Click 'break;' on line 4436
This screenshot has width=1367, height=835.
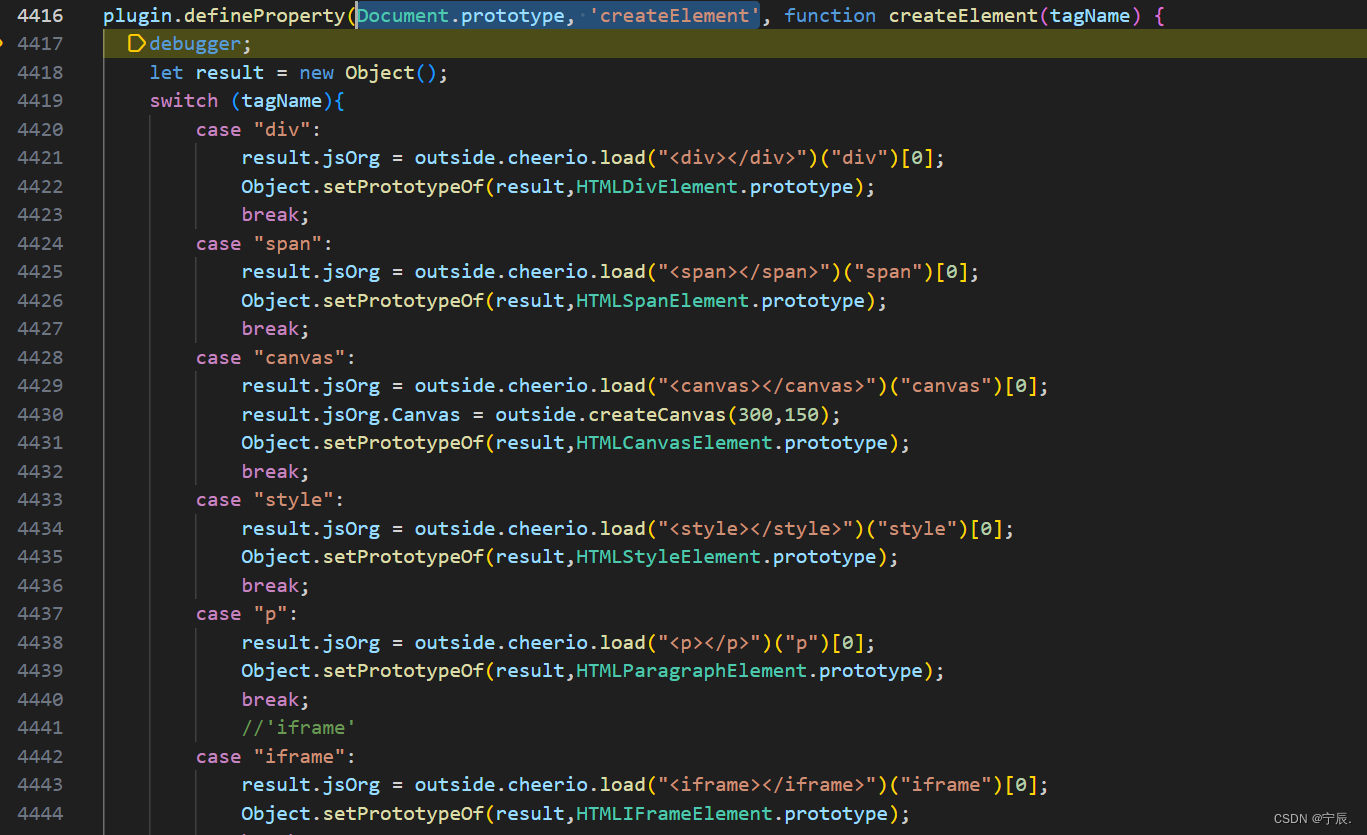[x=276, y=586]
